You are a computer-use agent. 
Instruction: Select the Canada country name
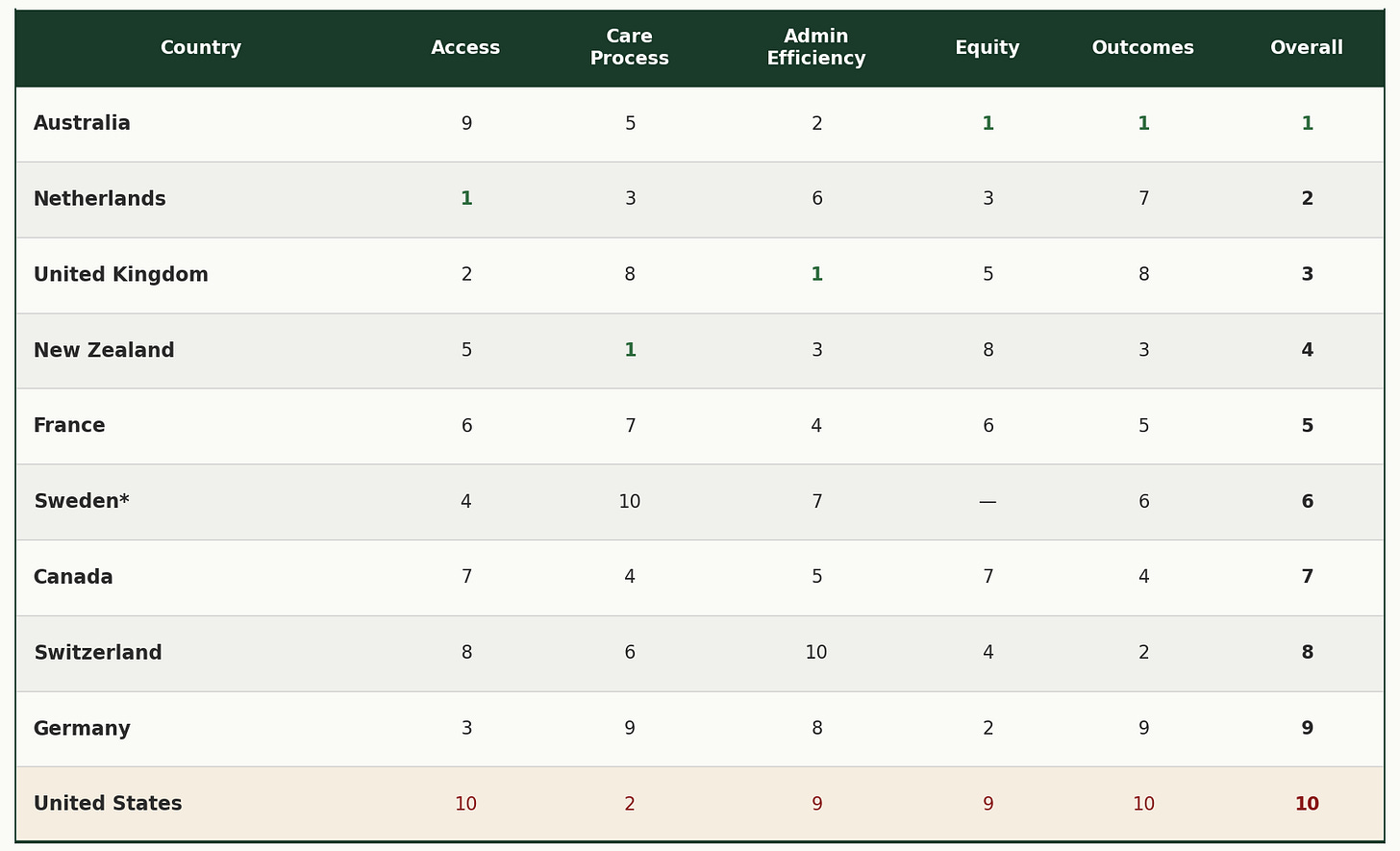73,577
